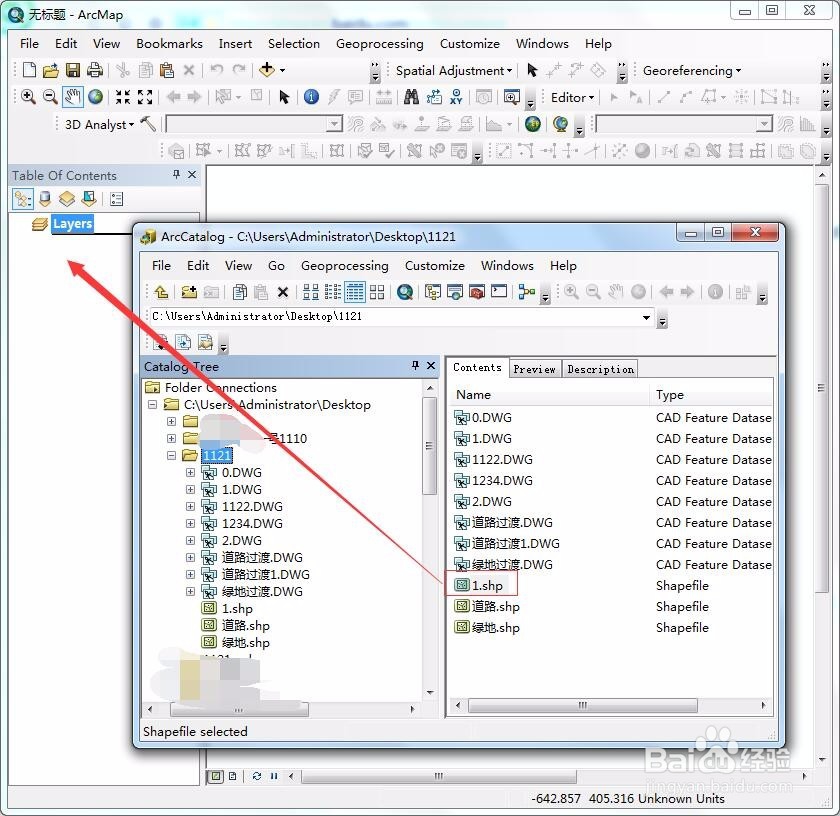The width and height of the screenshot is (840, 816).
Task: Select the Identify tool
Action: [311, 97]
